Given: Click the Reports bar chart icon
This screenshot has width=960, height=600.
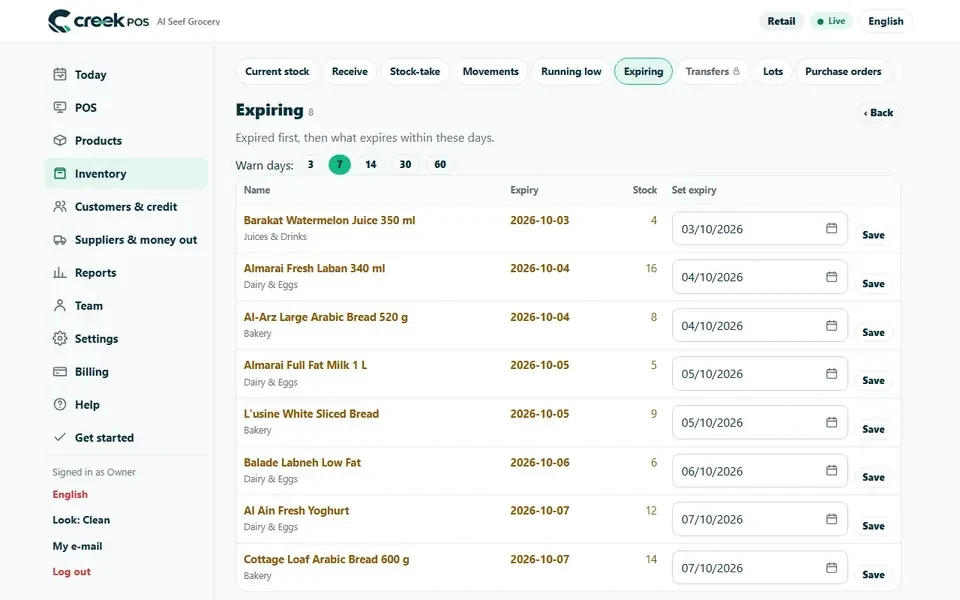Looking at the screenshot, I should tap(60, 272).
